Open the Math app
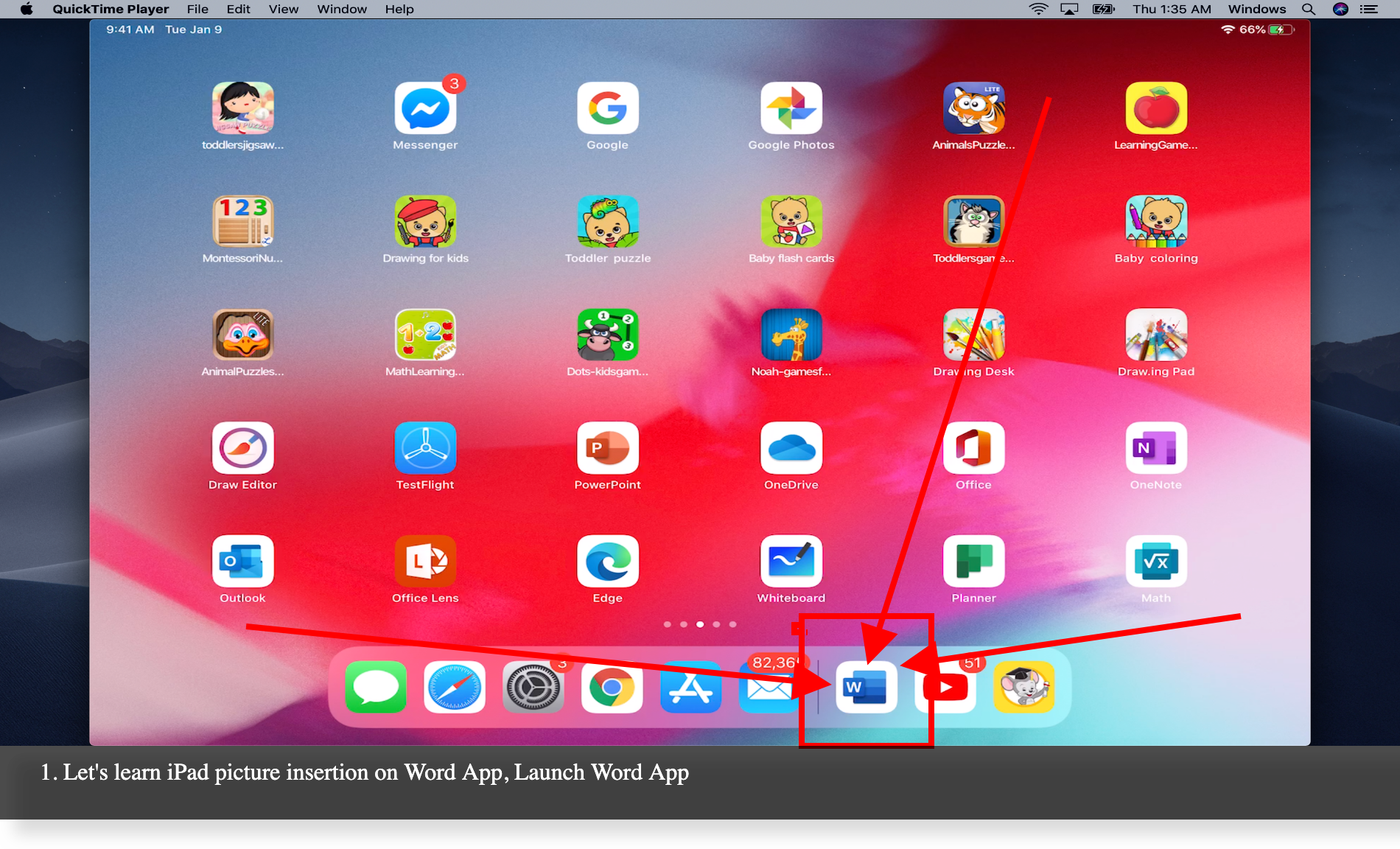This screenshot has height=849, width=1400. pos(1156,562)
